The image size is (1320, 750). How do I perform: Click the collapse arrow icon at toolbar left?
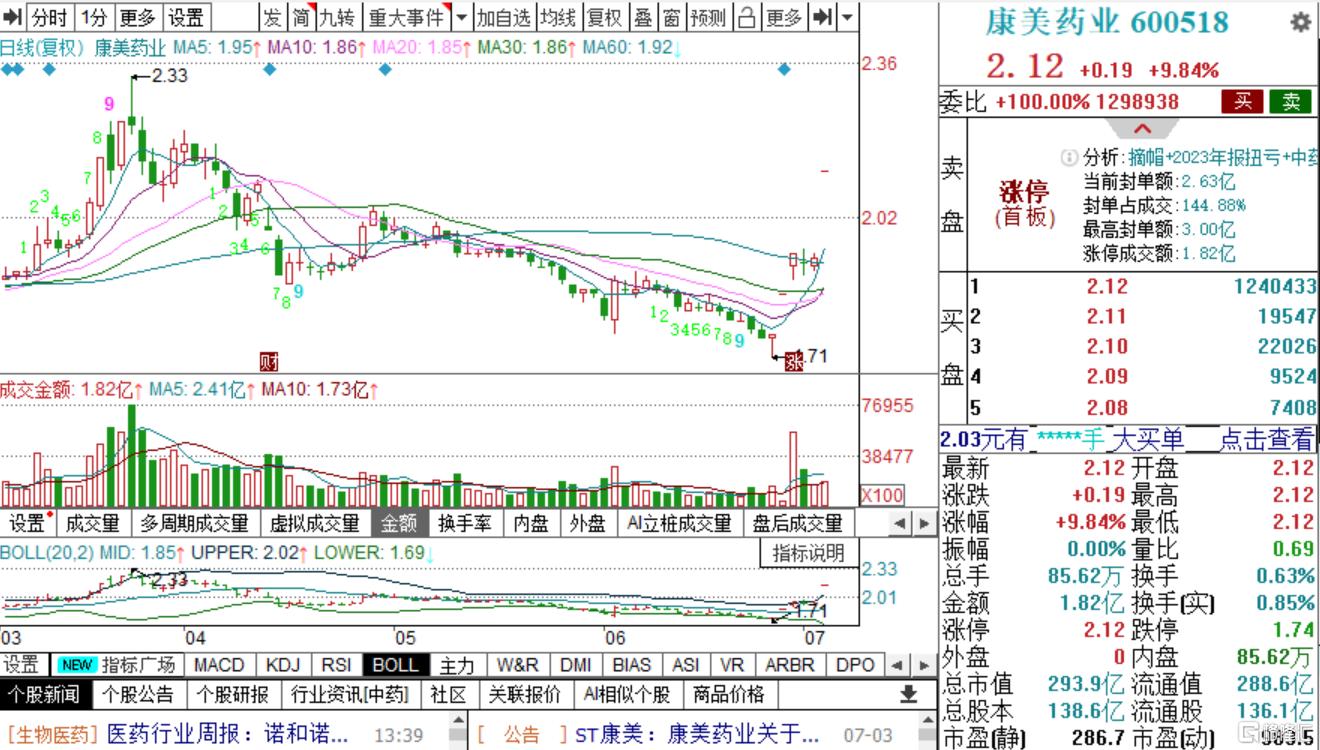[13, 16]
